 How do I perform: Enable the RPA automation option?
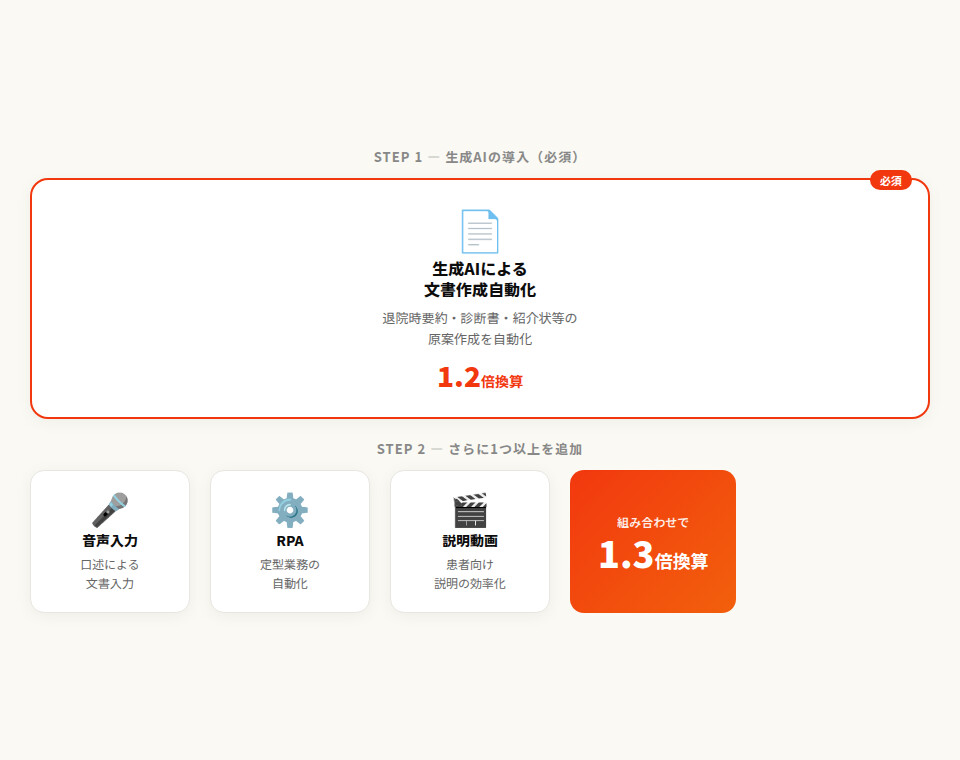(290, 541)
